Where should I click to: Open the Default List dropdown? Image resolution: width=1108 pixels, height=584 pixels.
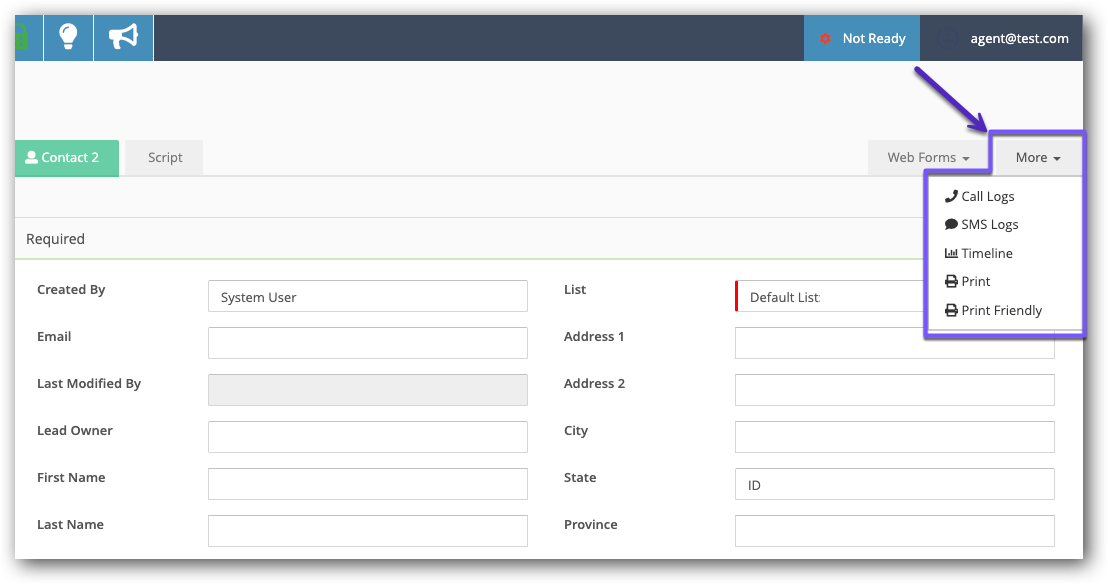point(830,297)
